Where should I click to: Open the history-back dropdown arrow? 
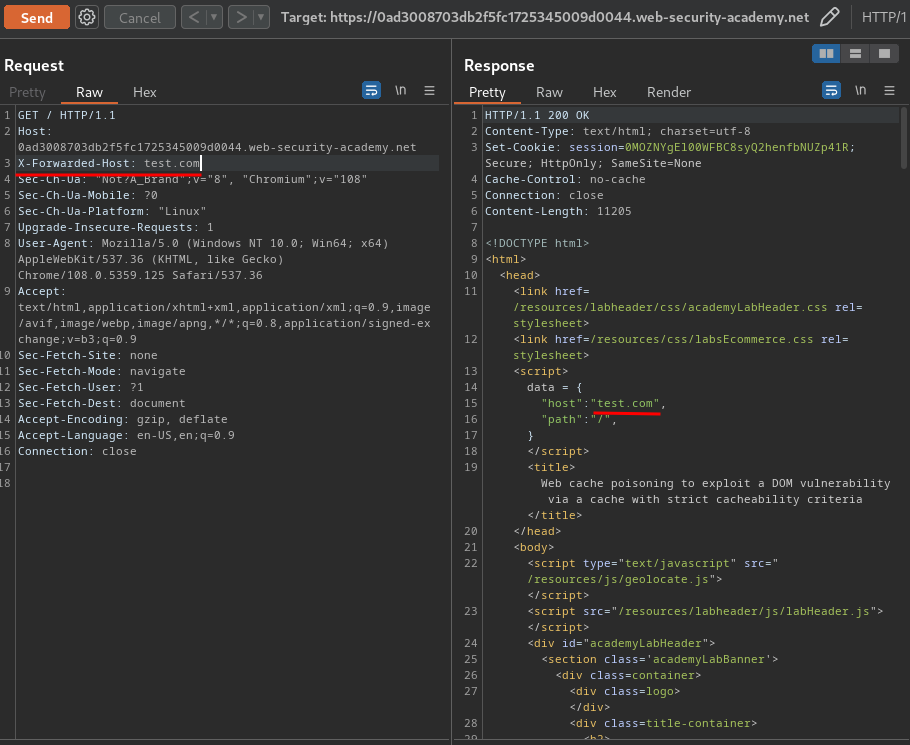pos(214,17)
